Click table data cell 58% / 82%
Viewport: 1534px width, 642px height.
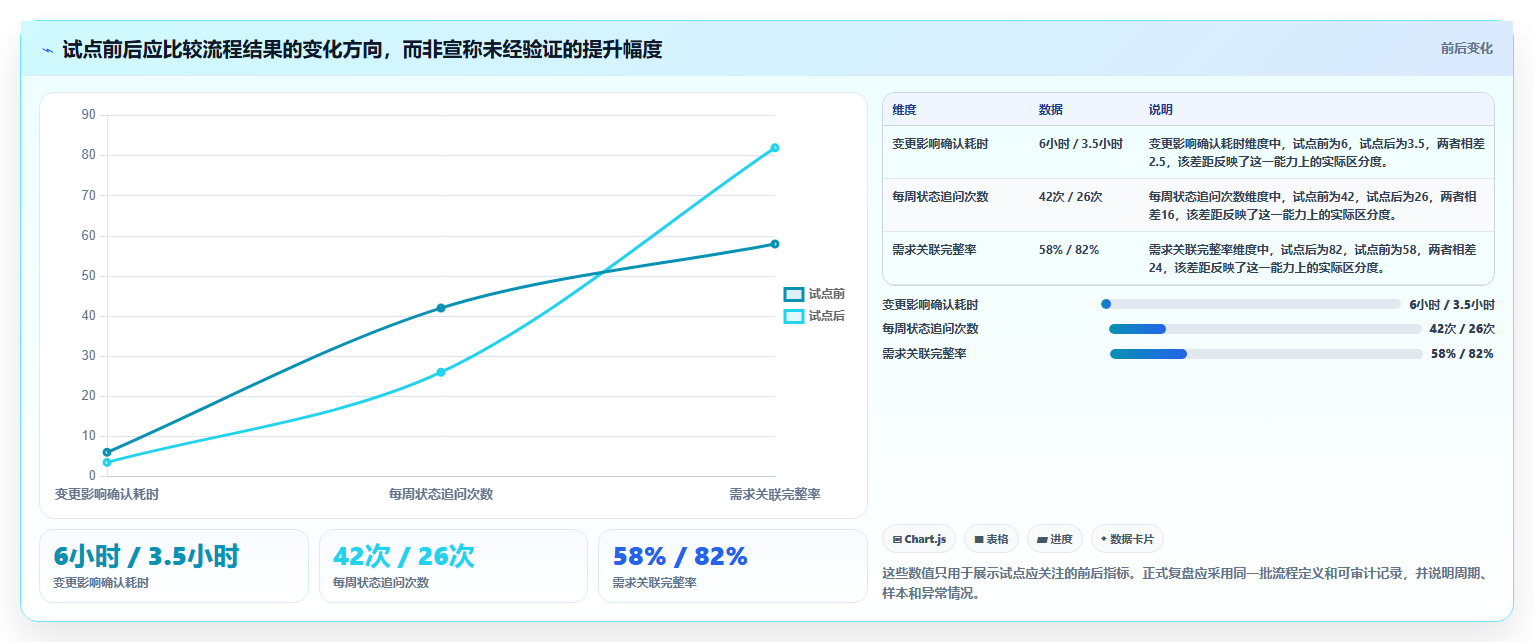[1069, 250]
